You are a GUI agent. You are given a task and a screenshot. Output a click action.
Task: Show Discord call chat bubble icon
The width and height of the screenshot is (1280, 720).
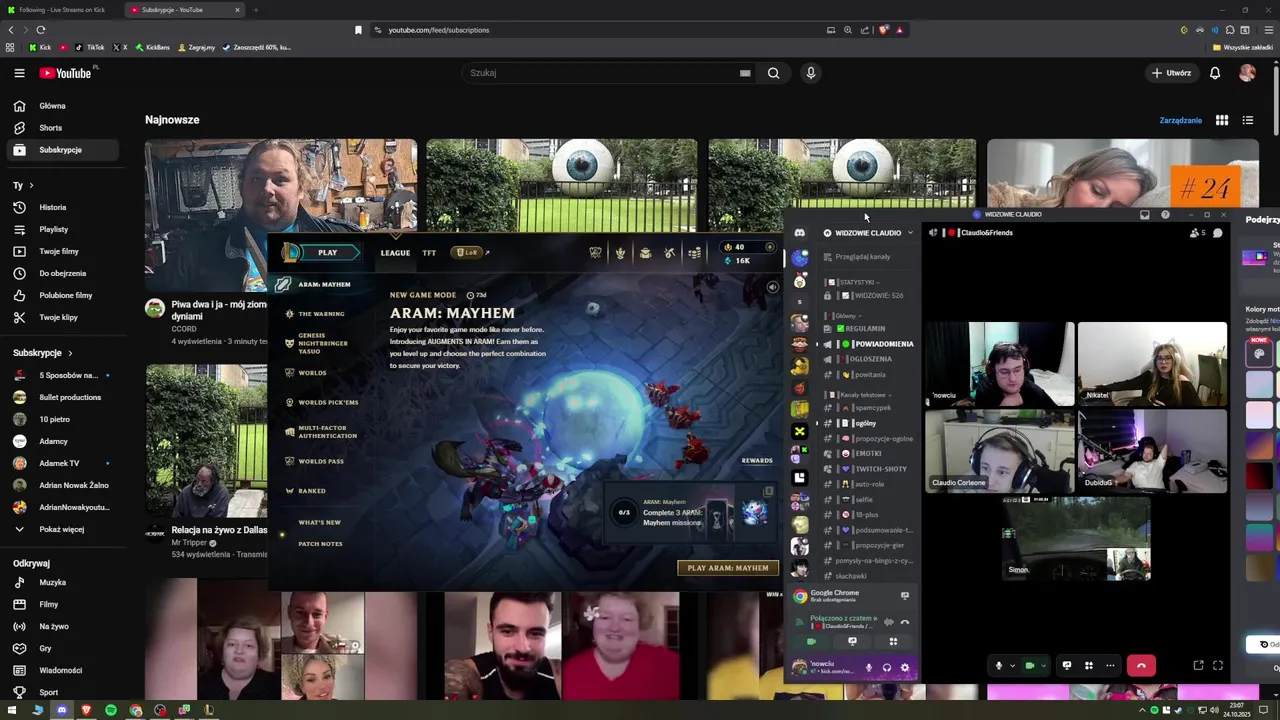[1217, 233]
